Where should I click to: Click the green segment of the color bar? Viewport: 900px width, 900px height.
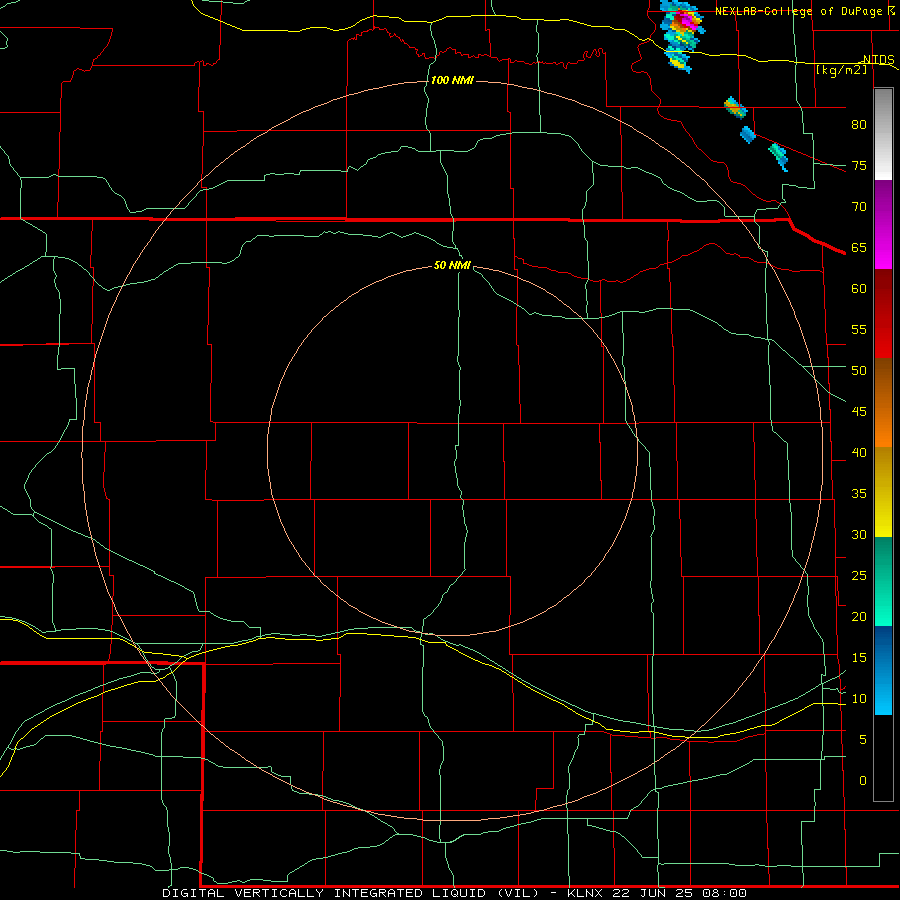coord(883,581)
